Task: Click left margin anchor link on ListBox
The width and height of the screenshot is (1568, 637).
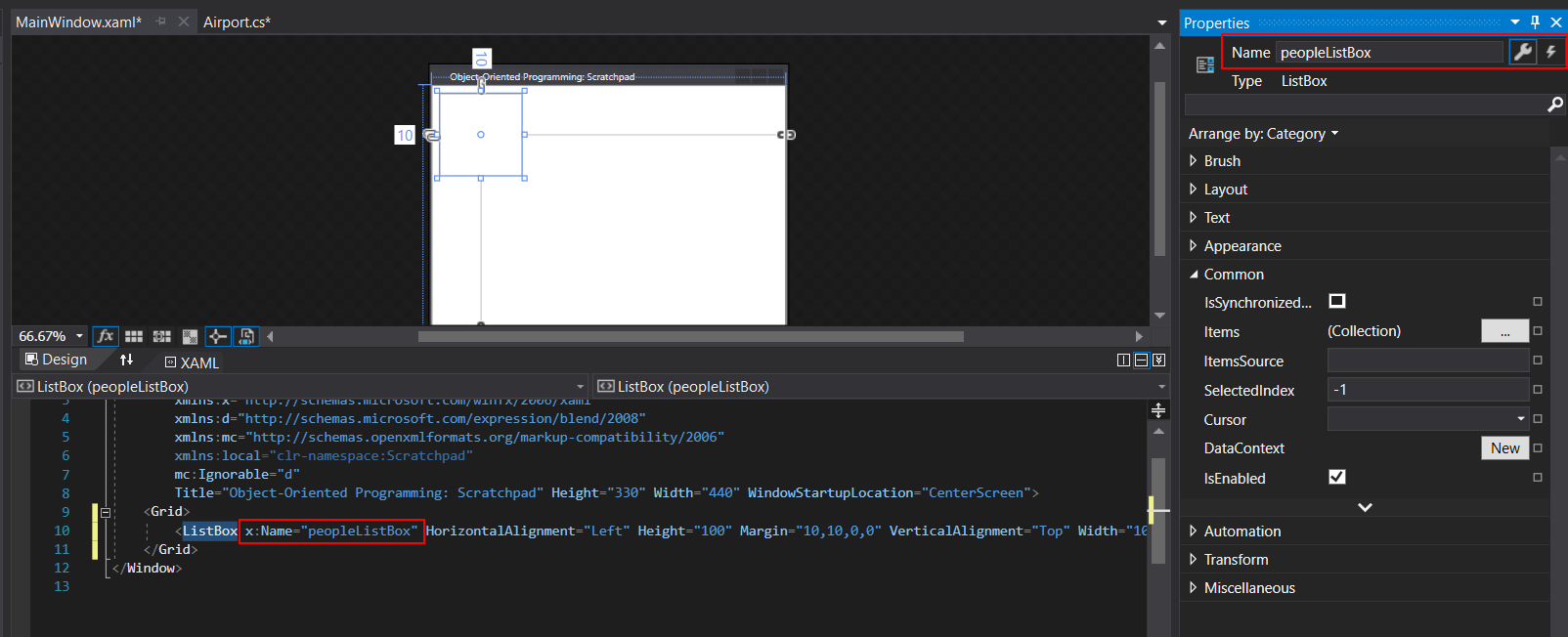Action: [431, 135]
